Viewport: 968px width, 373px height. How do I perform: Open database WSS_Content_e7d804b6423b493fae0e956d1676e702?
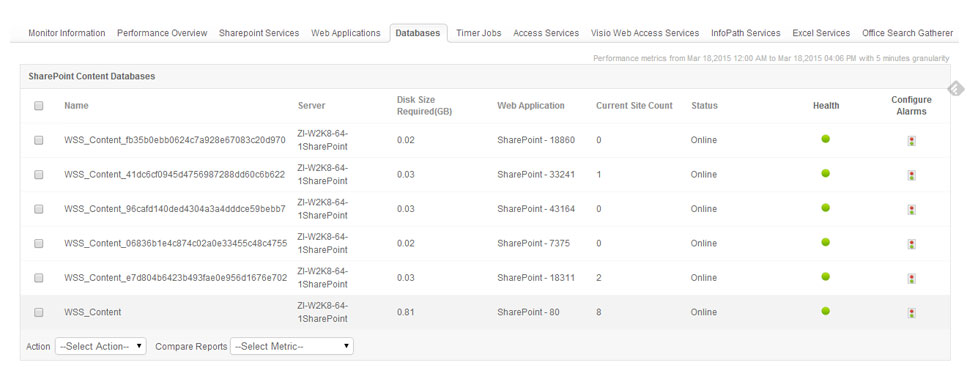[175, 278]
